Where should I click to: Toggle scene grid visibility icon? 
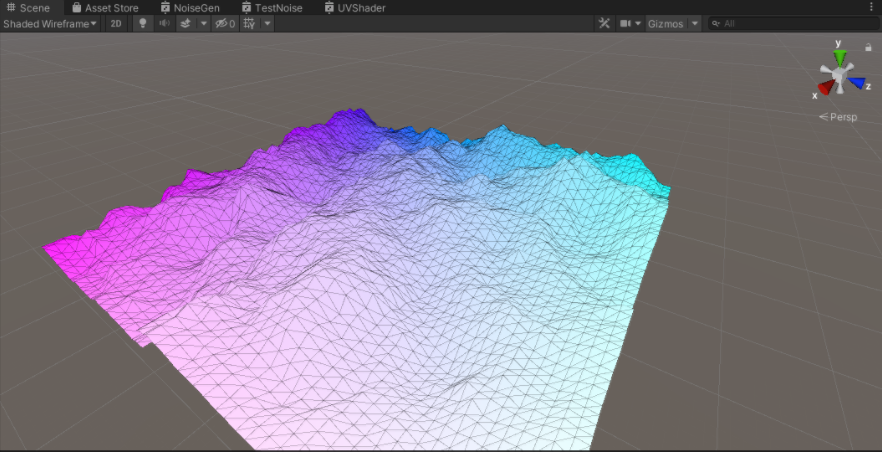[x=249, y=23]
